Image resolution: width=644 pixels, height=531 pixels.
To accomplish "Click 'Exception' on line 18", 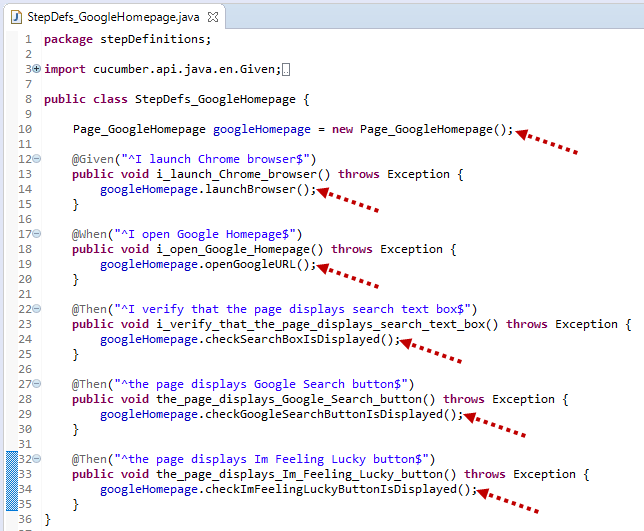I will (411, 249).
